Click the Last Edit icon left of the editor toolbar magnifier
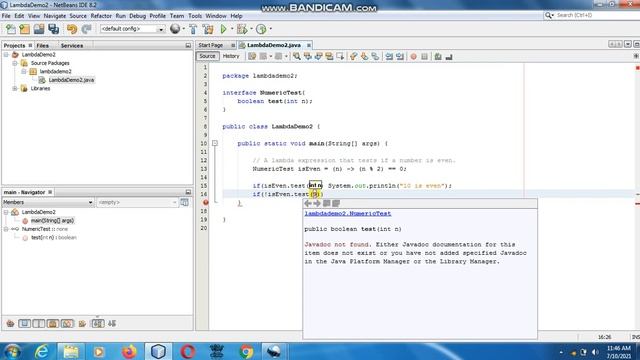 pos(252,56)
